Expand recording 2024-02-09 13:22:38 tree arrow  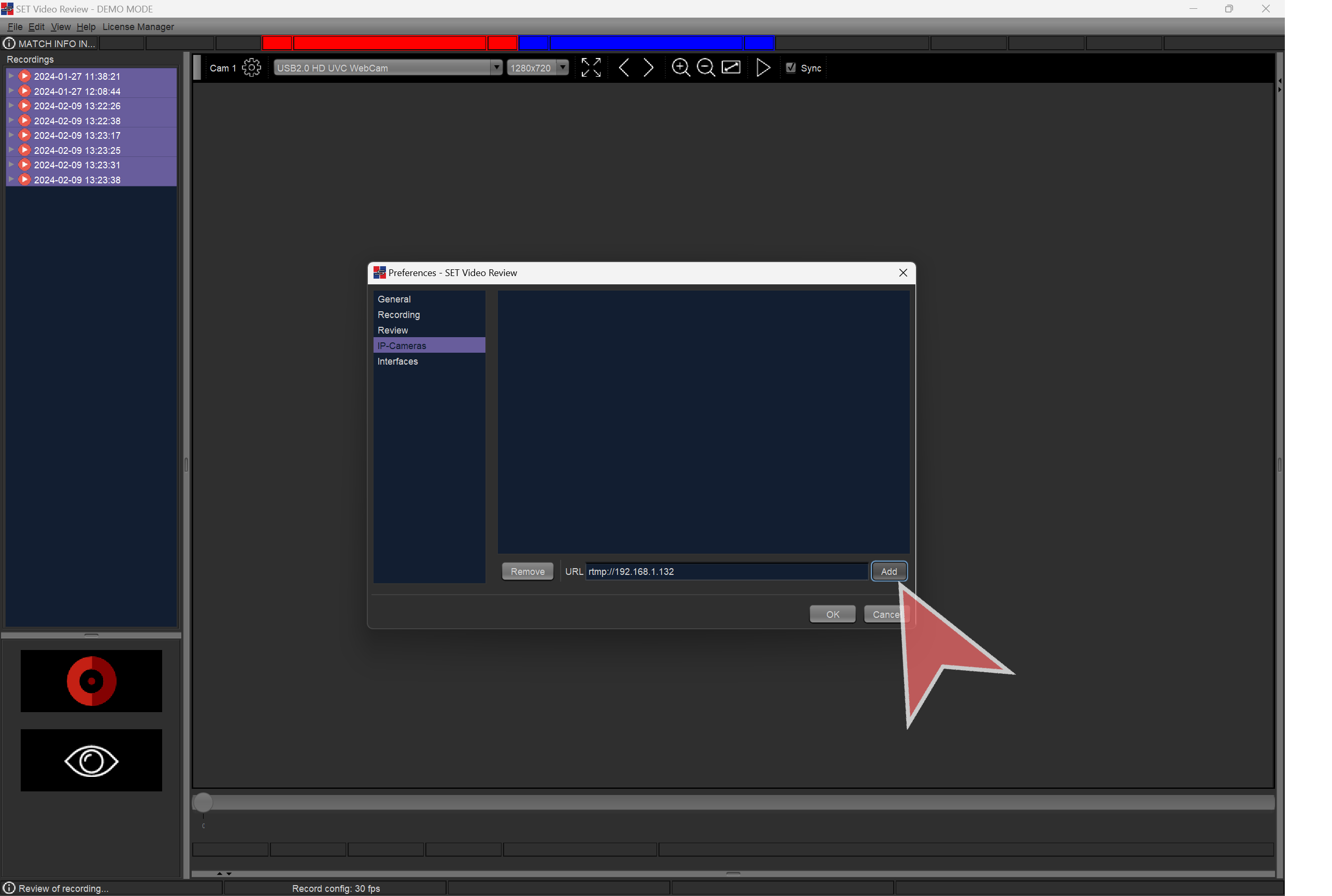point(11,120)
